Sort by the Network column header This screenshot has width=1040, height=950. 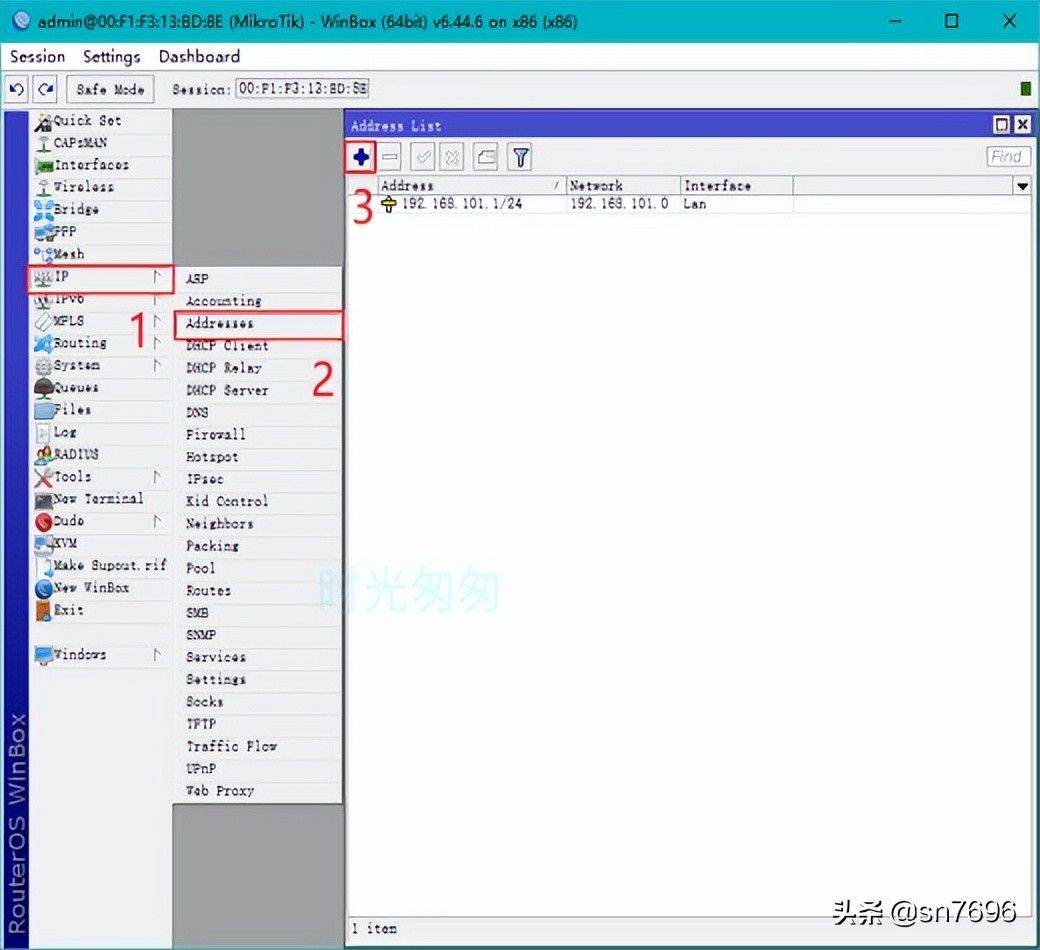coord(623,186)
